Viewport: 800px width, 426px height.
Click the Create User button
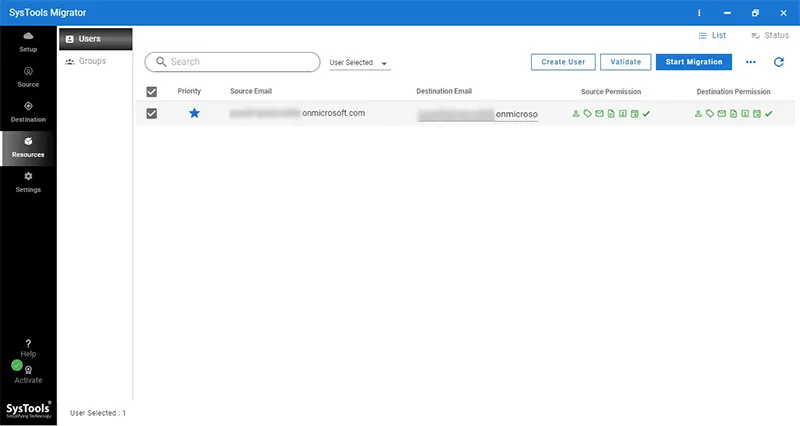(563, 62)
